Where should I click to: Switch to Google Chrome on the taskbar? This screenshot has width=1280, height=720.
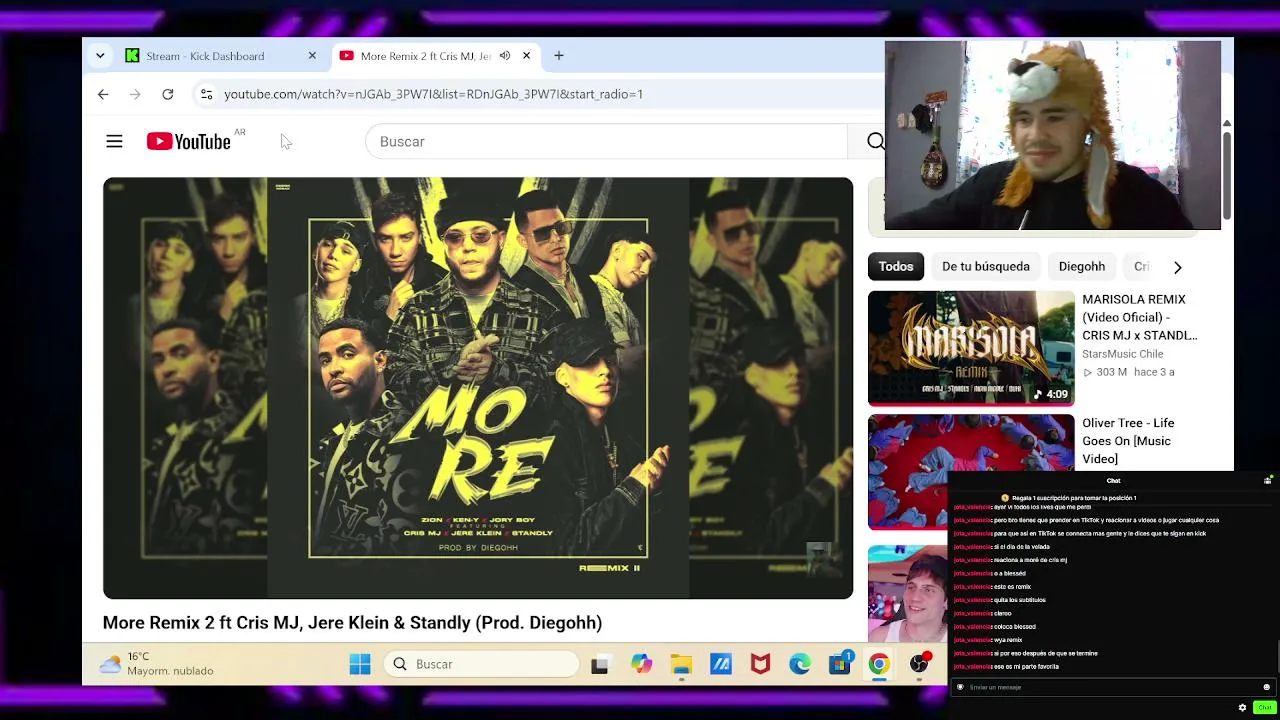[879, 664]
